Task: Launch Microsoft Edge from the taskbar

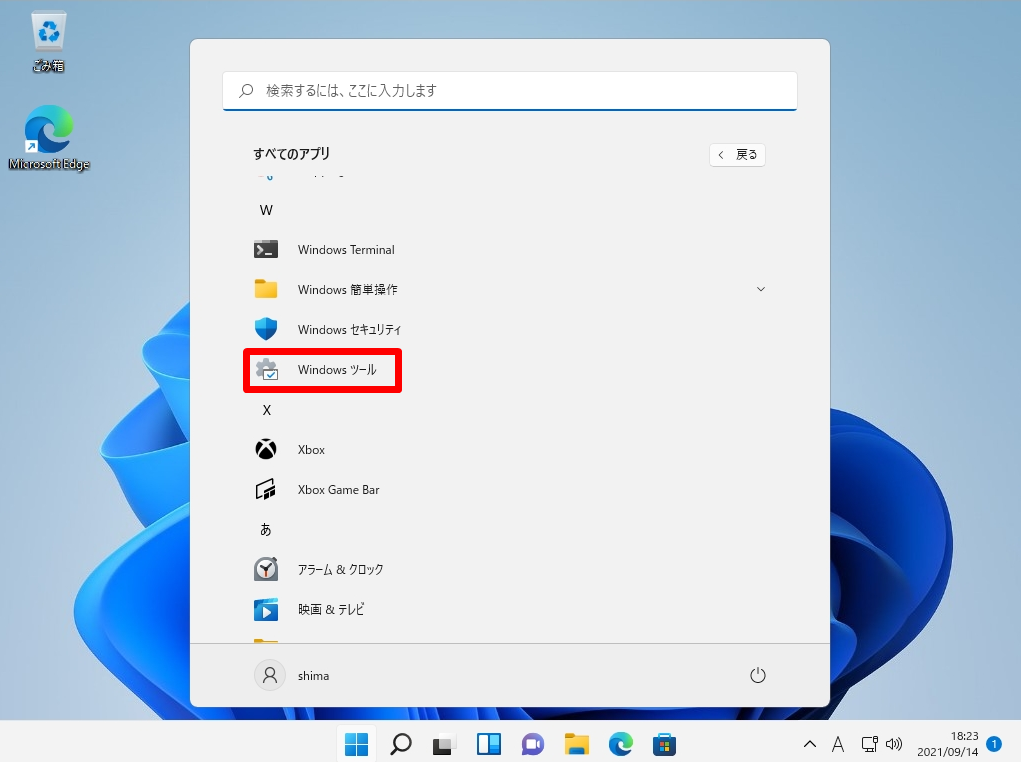Action: point(621,744)
